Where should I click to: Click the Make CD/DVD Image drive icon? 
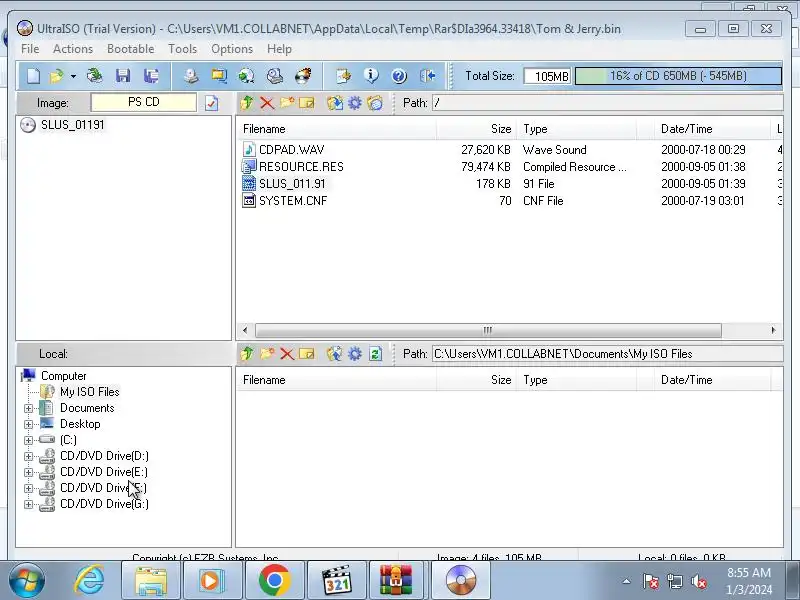(191, 76)
